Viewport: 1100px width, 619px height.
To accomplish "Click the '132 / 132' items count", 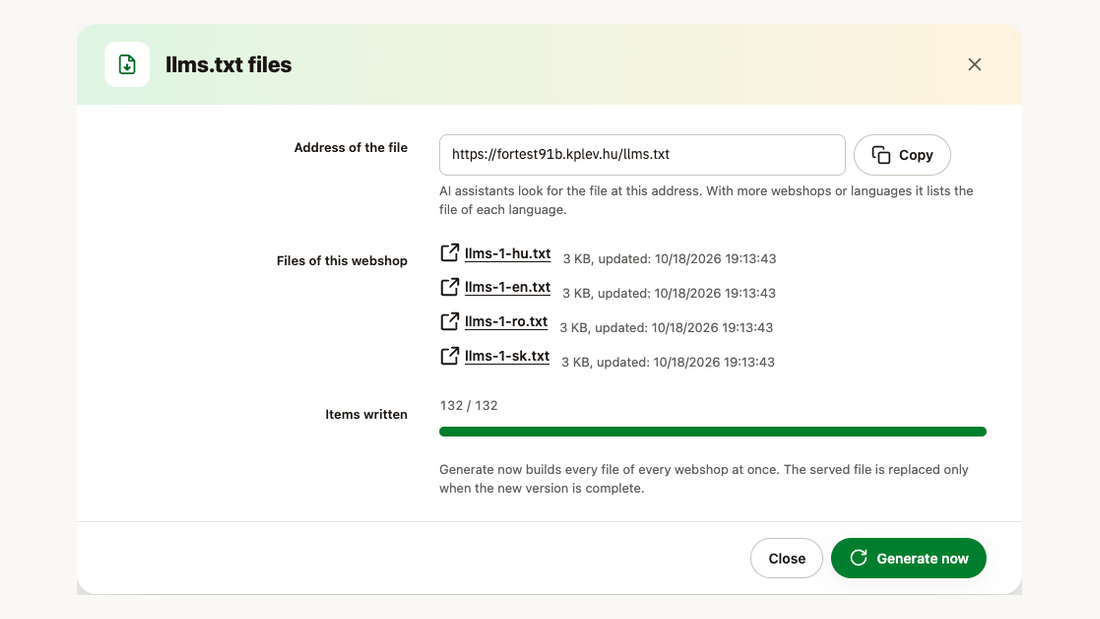I will pyautogui.click(x=469, y=406).
